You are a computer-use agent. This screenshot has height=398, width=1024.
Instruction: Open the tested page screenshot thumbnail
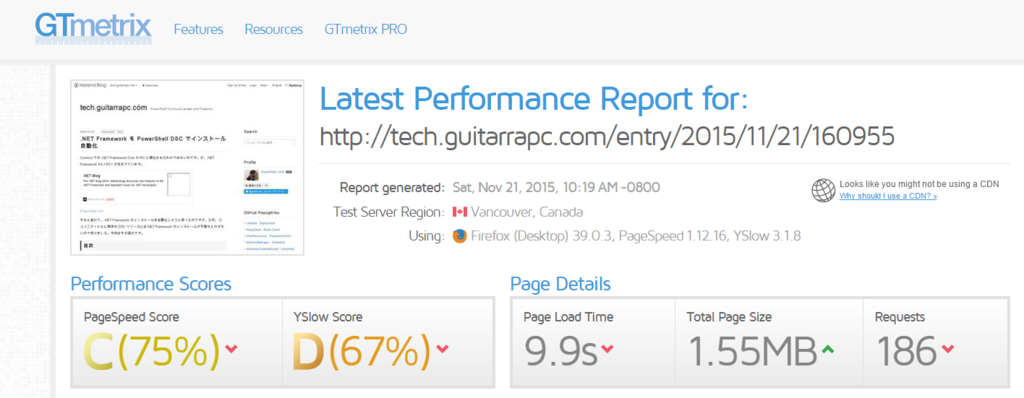pos(187,168)
